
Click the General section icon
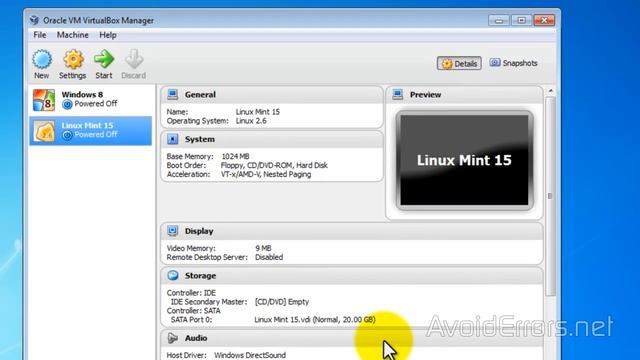(x=173, y=95)
